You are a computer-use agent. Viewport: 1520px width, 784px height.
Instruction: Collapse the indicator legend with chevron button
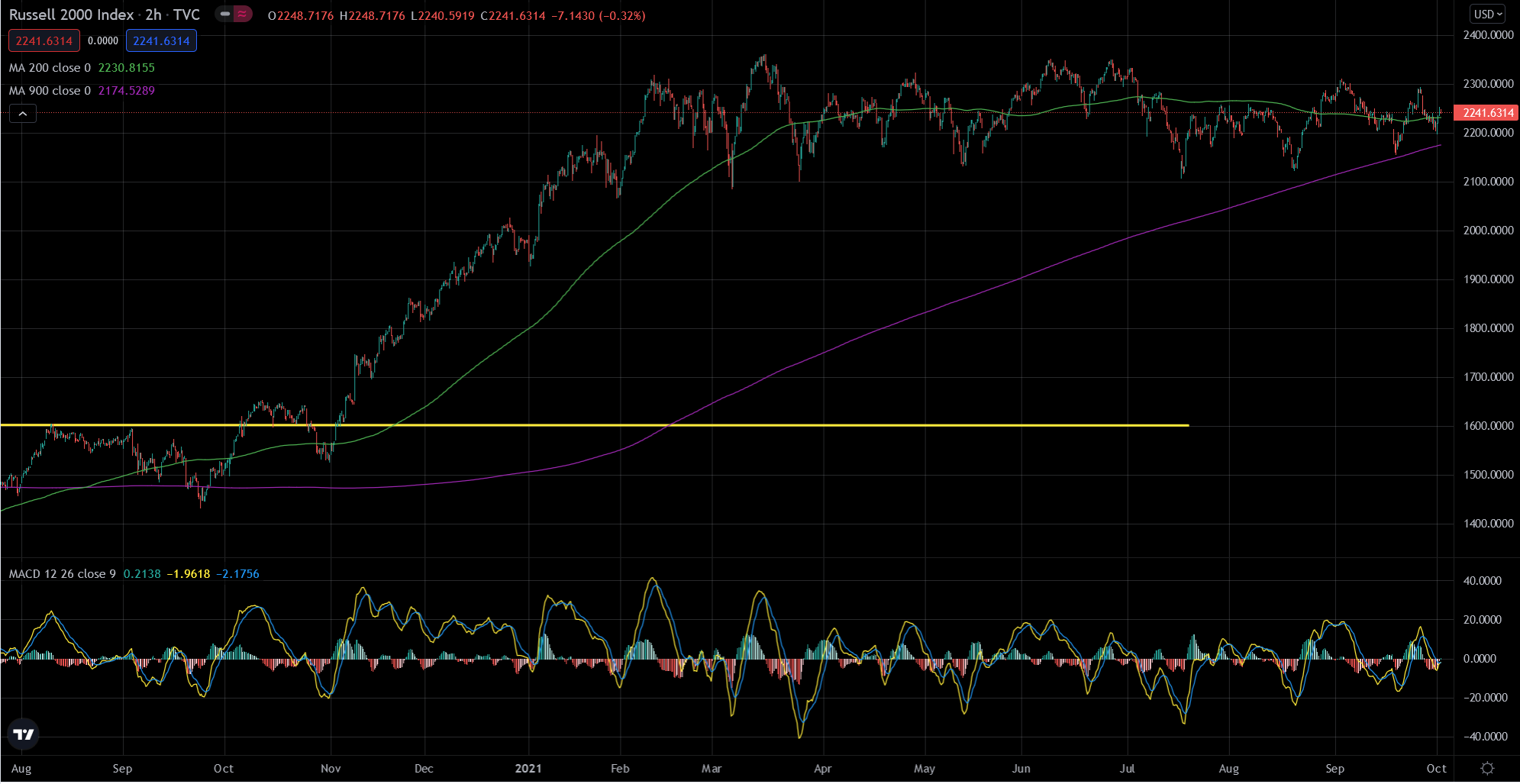23,114
